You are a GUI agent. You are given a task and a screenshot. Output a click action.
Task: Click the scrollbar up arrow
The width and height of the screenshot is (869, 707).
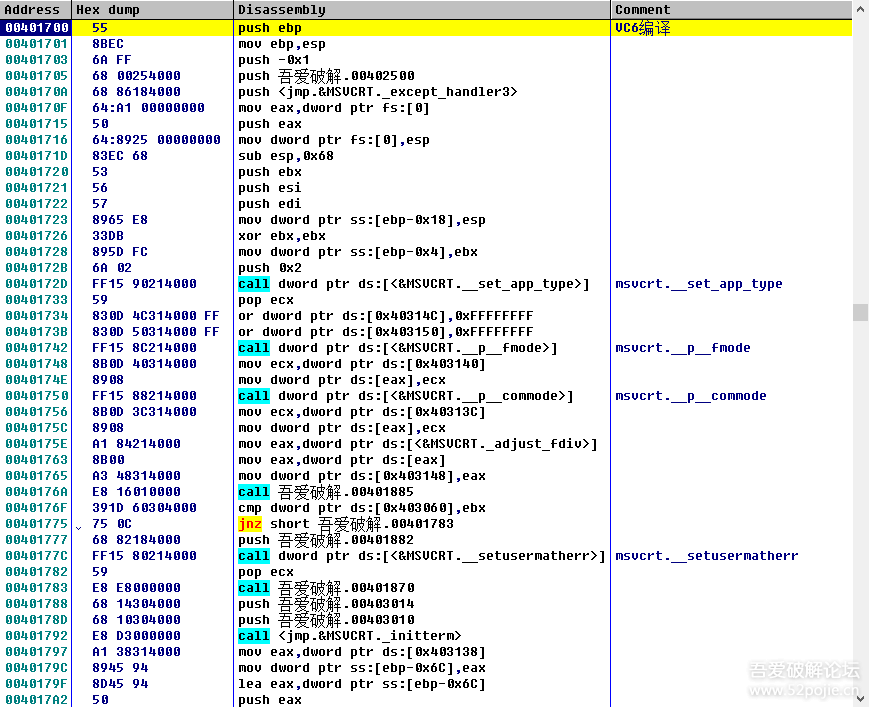(x=860, y=9)
